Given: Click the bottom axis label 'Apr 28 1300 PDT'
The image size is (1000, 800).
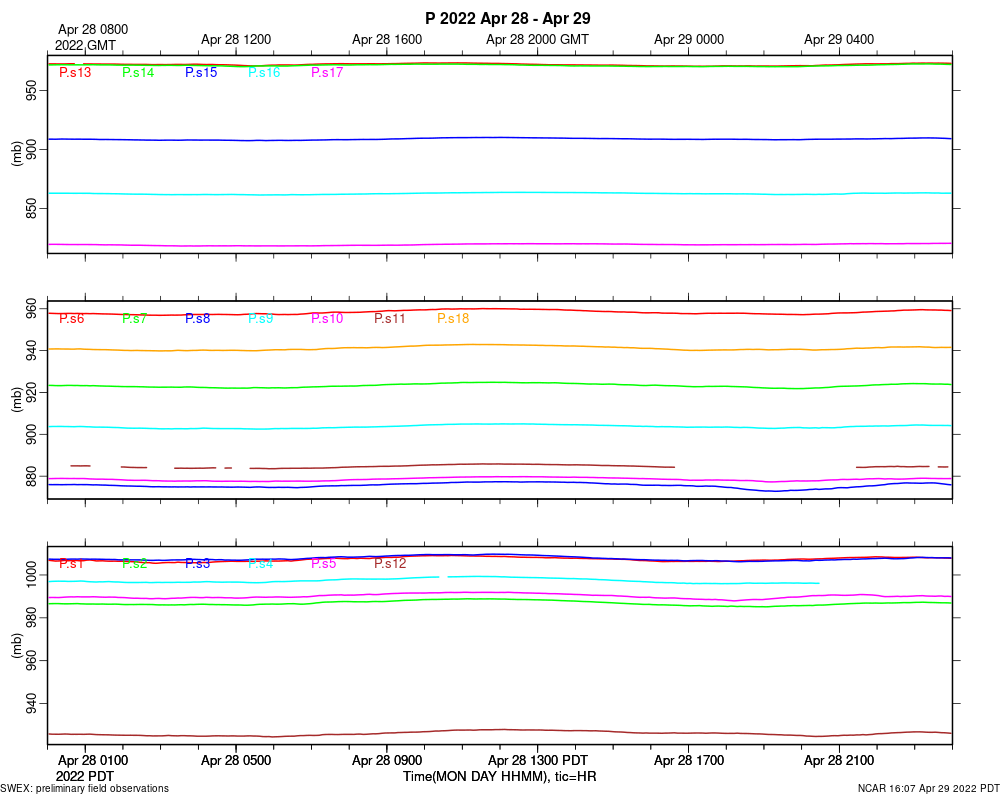Looking at the screenshot, I should point(538,760).
